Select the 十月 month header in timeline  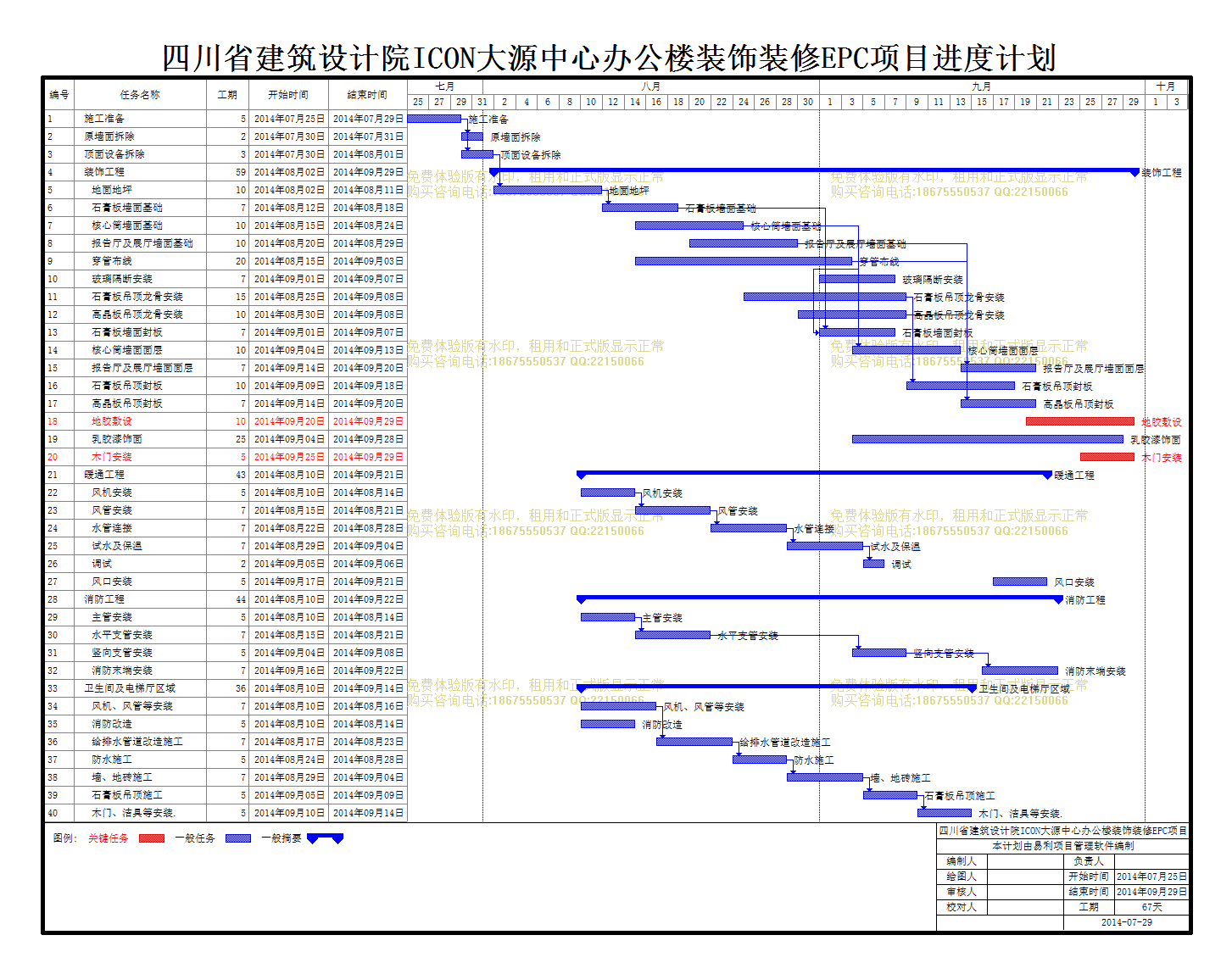tap(1166, 86)
